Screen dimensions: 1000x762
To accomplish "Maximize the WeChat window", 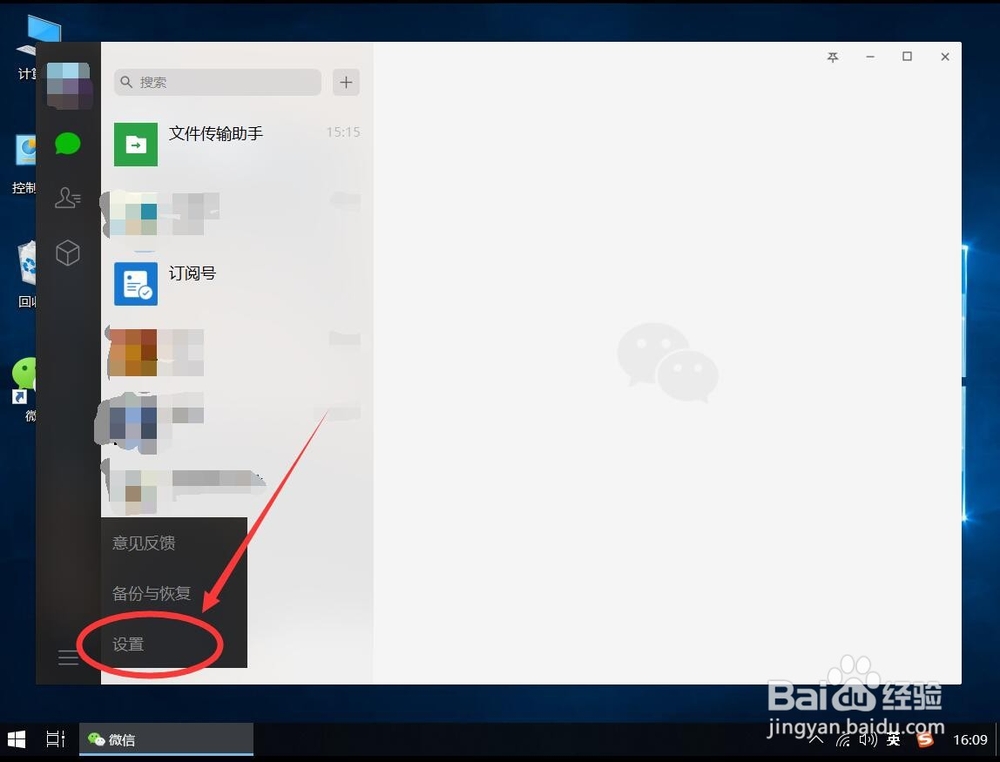I will pos(907,57).
